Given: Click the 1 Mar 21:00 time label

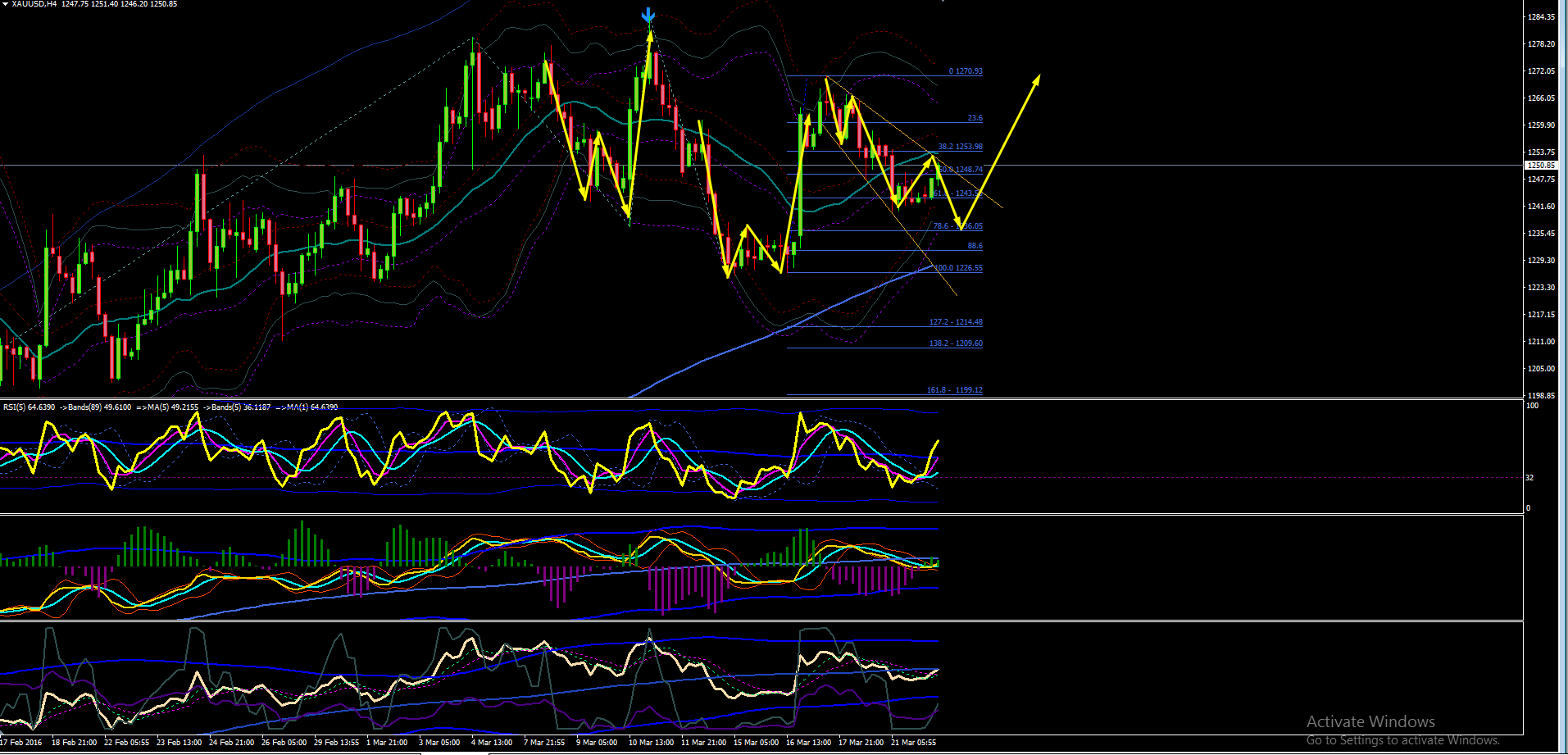Looking at the screenshot, I should point(387,743).
